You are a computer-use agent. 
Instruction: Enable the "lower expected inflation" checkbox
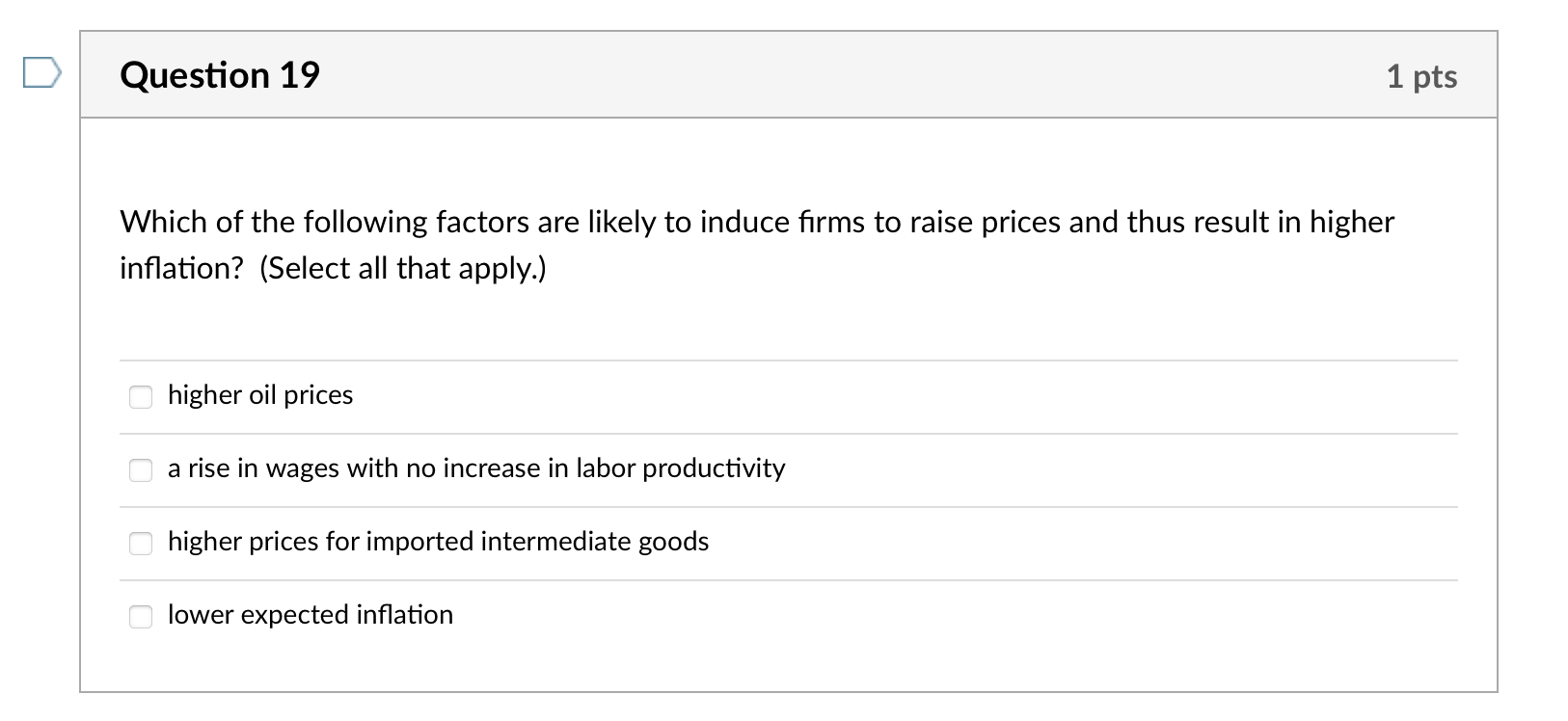tap(141, 616)
